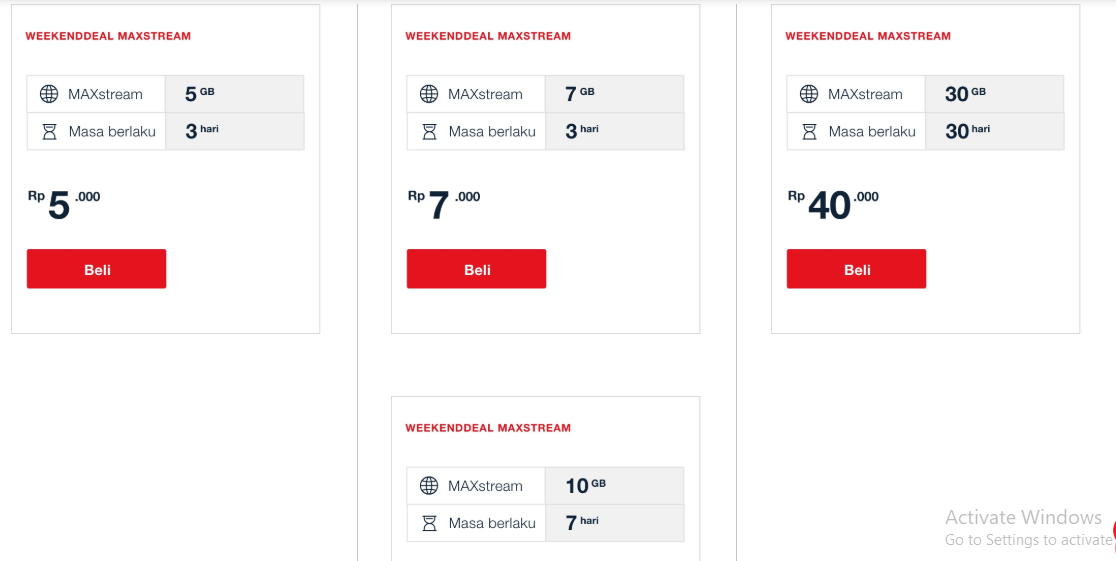
Task: Open WEEKENDDEAL MAXSTREAM title of 7 GB card
Action: (x=488, y=36)
